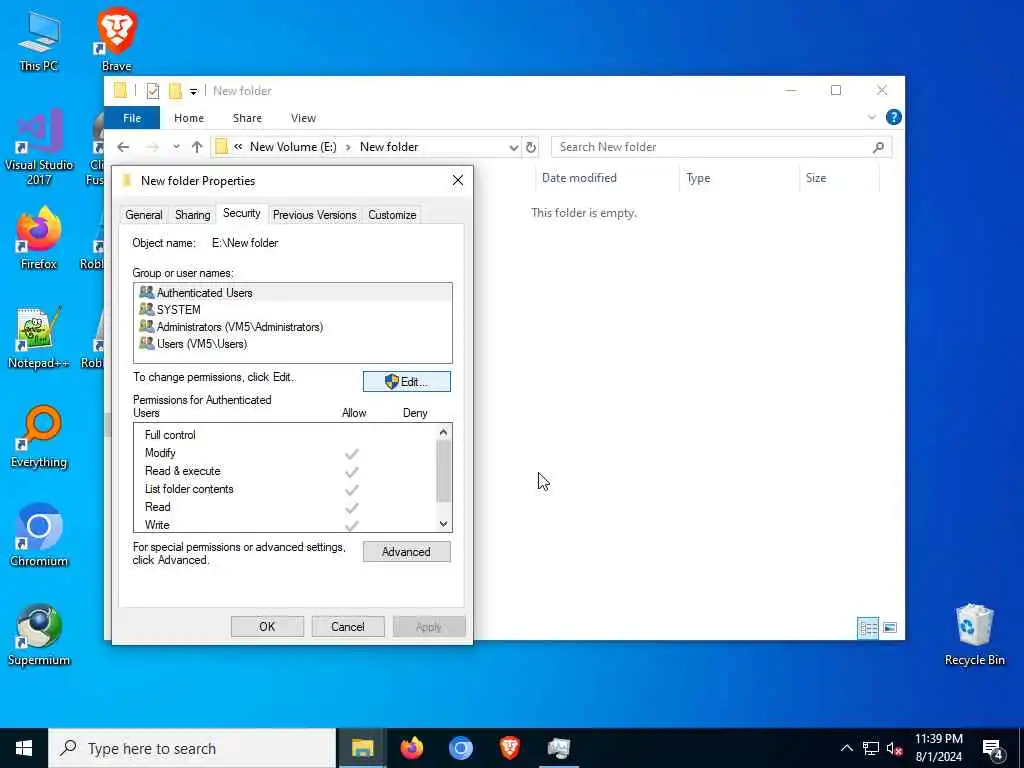Viewport: 1024px width, 768px height.
Task: Switch to File Explorer in the taskbar
Action: coord(362,748)
